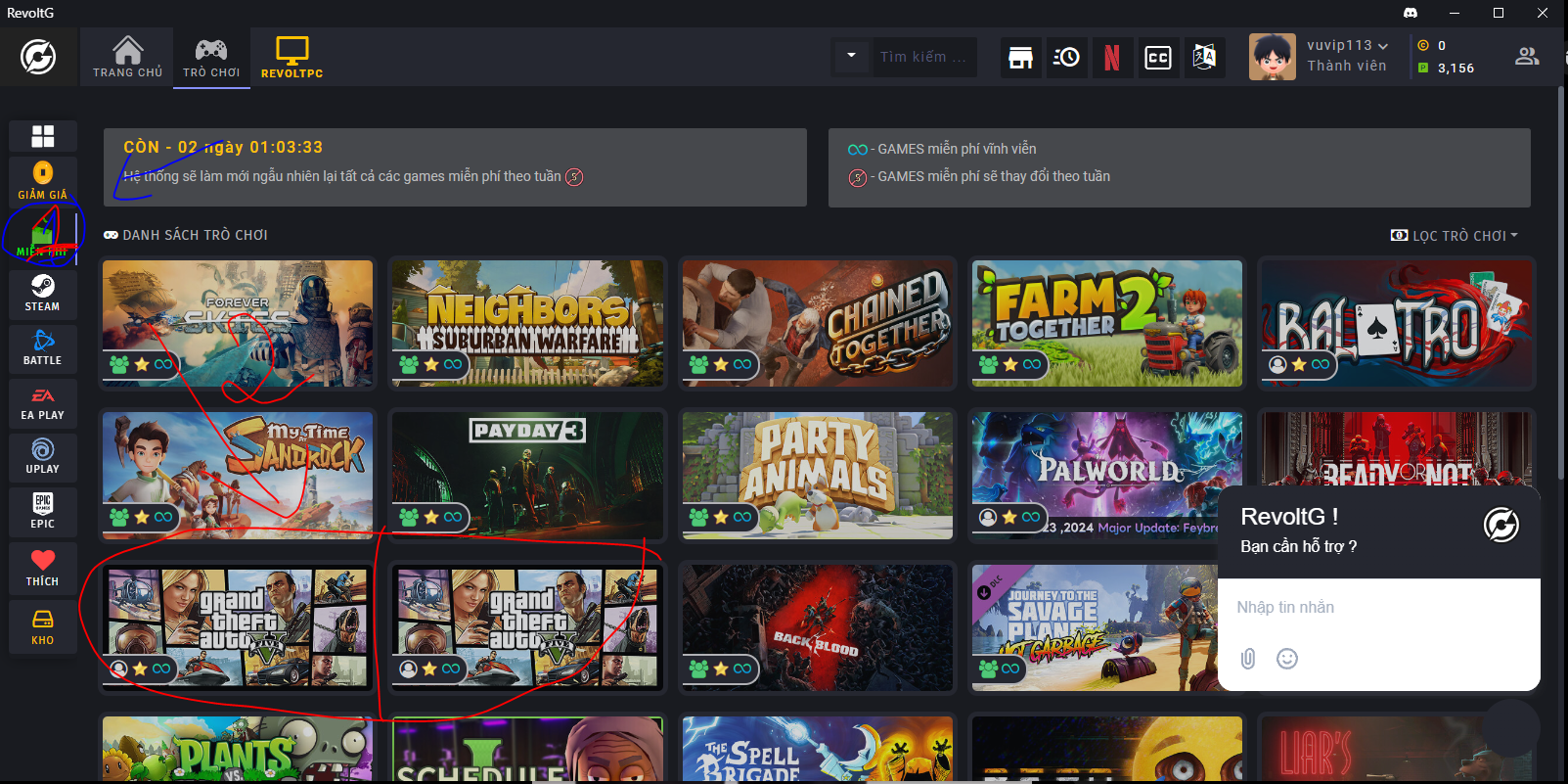The width and height of the screenshot is (1568, 784).
Task: Click the RevoltG chat header logo
Action: click(1501, 526)
